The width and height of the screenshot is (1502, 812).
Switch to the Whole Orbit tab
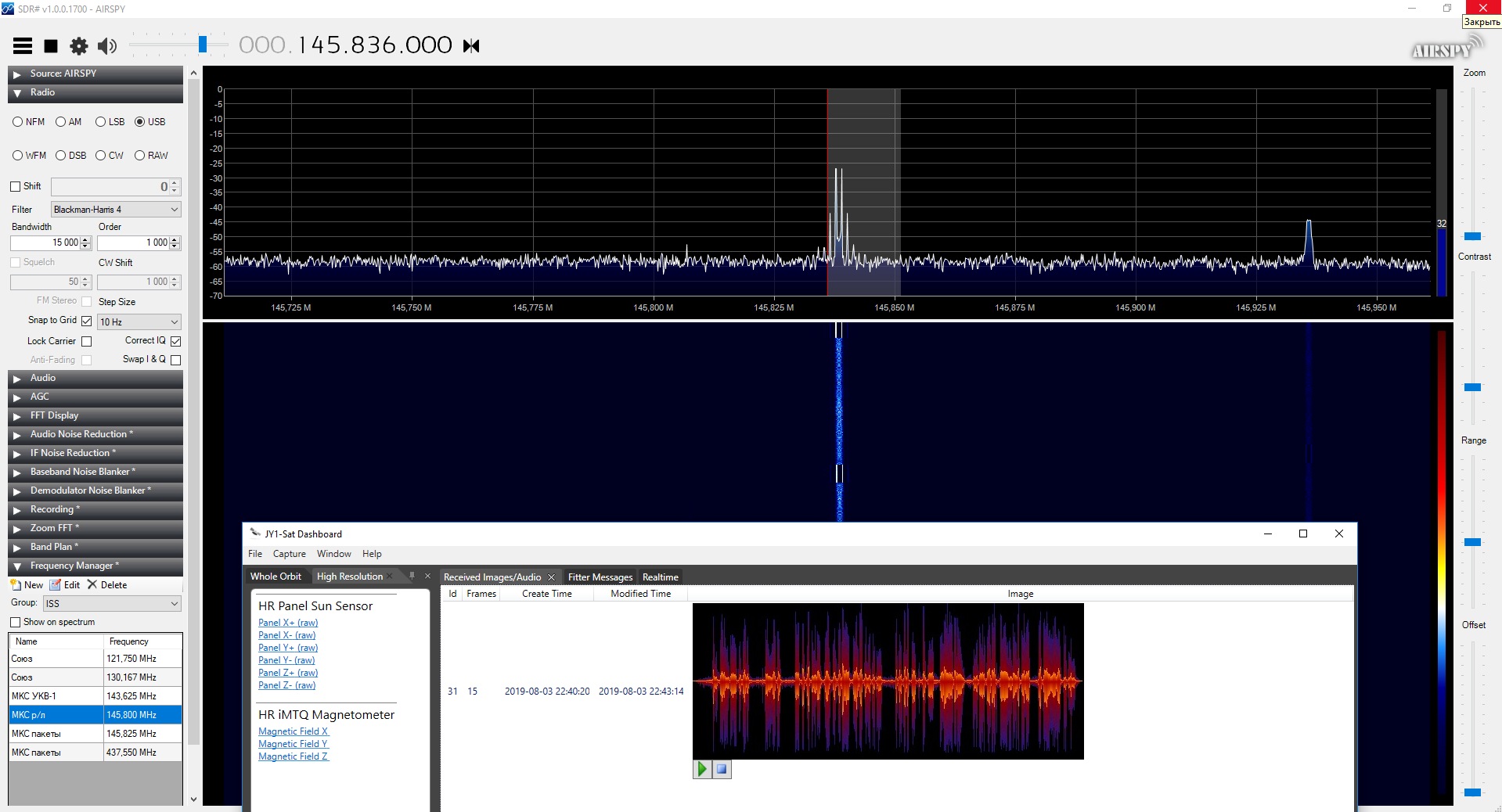276,577
